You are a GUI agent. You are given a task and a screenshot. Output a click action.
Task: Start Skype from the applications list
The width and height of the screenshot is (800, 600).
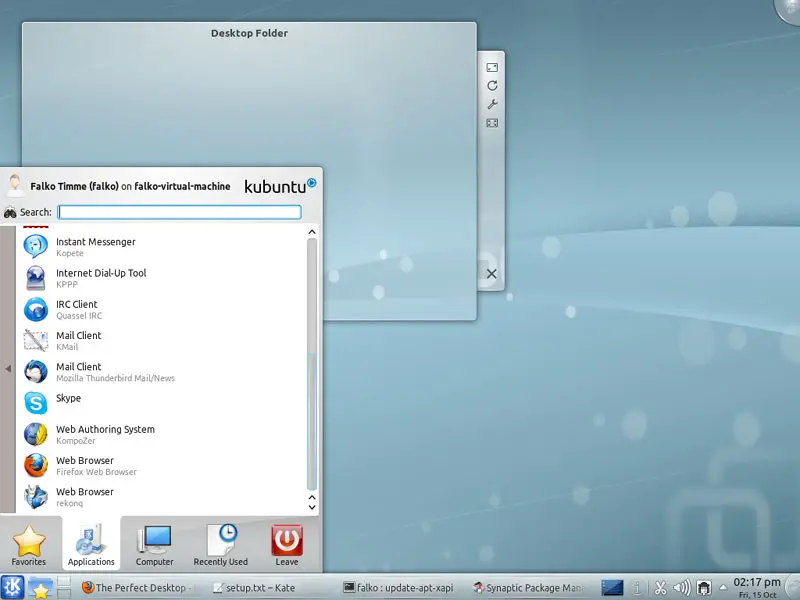point(162,403)
